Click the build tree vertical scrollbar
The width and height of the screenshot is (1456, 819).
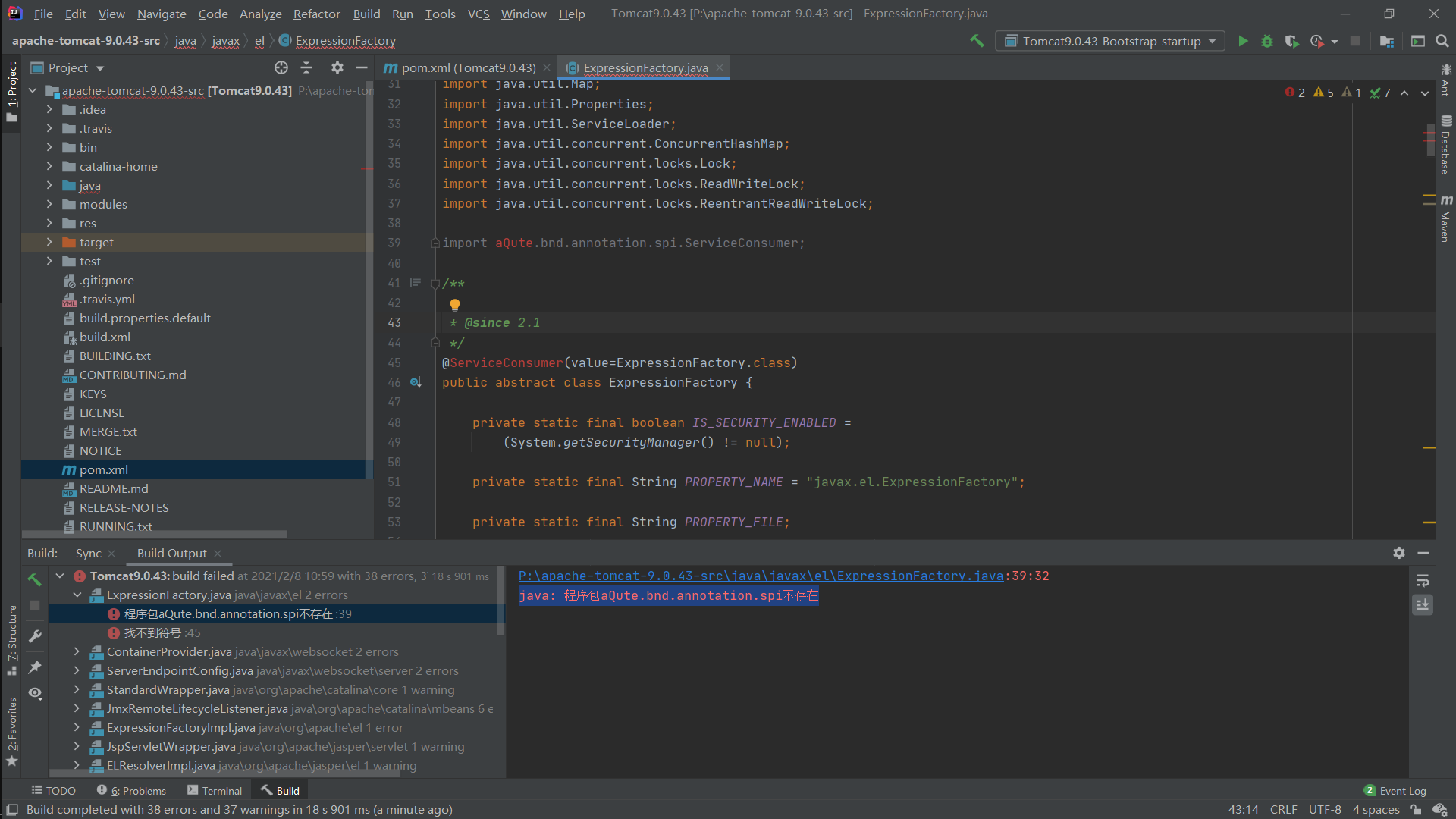click(500, 599)
